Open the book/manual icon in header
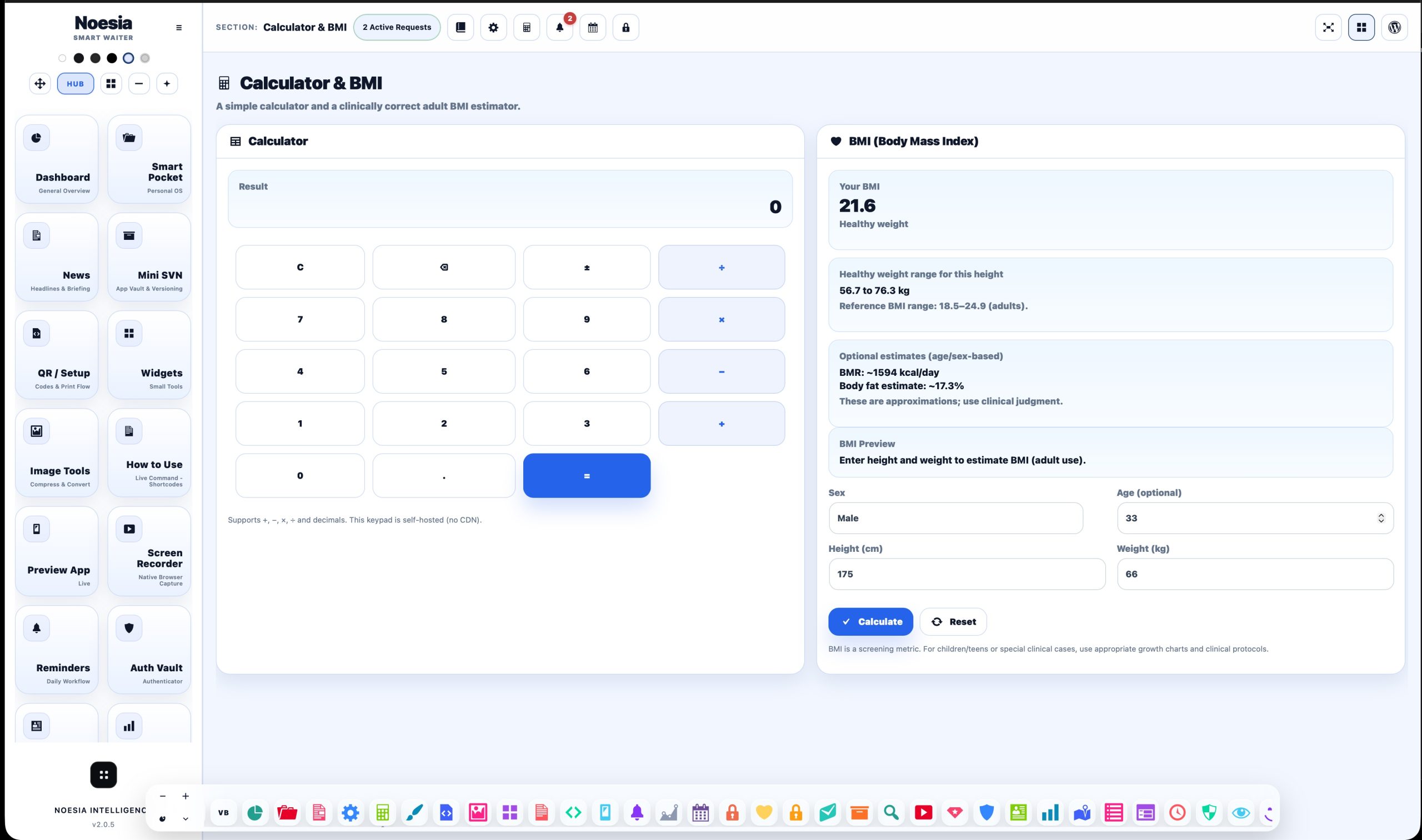This screenshot has height=840, width=1422. (460, 27)
